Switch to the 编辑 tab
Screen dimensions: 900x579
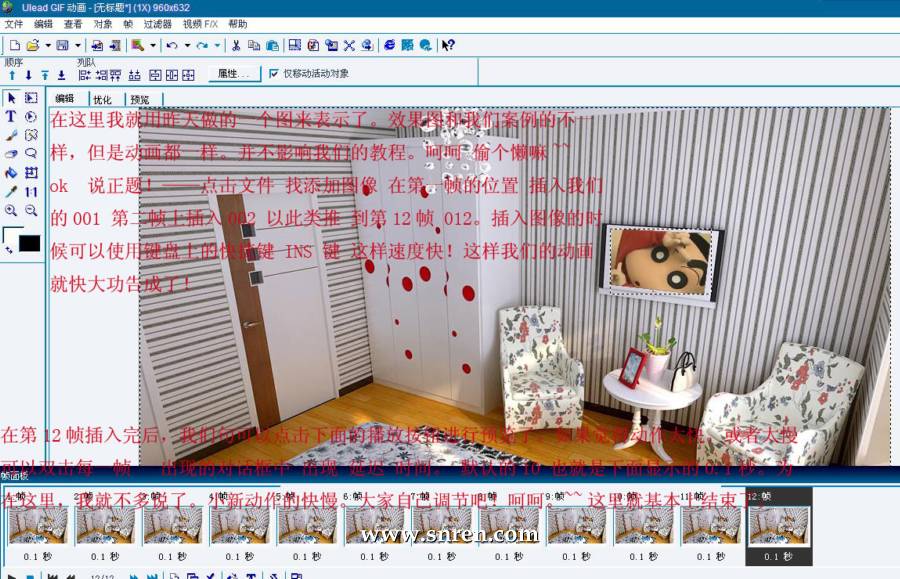click(x=65, y=99)
